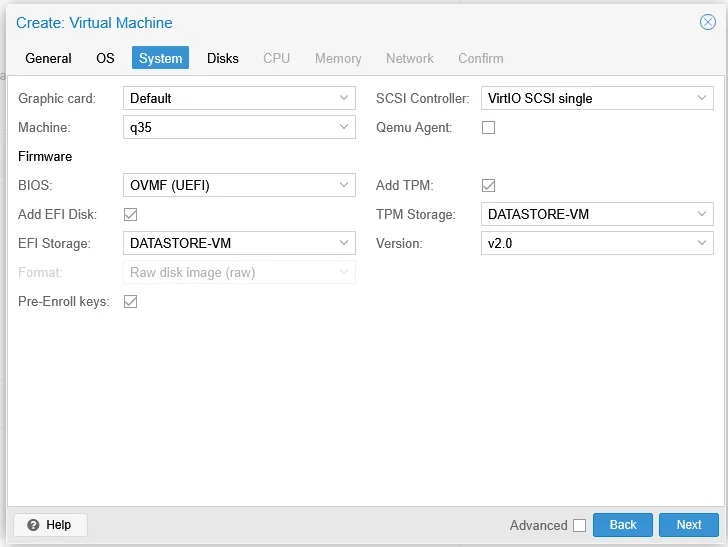Go to the Disks tab
This screenshot has height=547, width=728.
pos(223,58)
